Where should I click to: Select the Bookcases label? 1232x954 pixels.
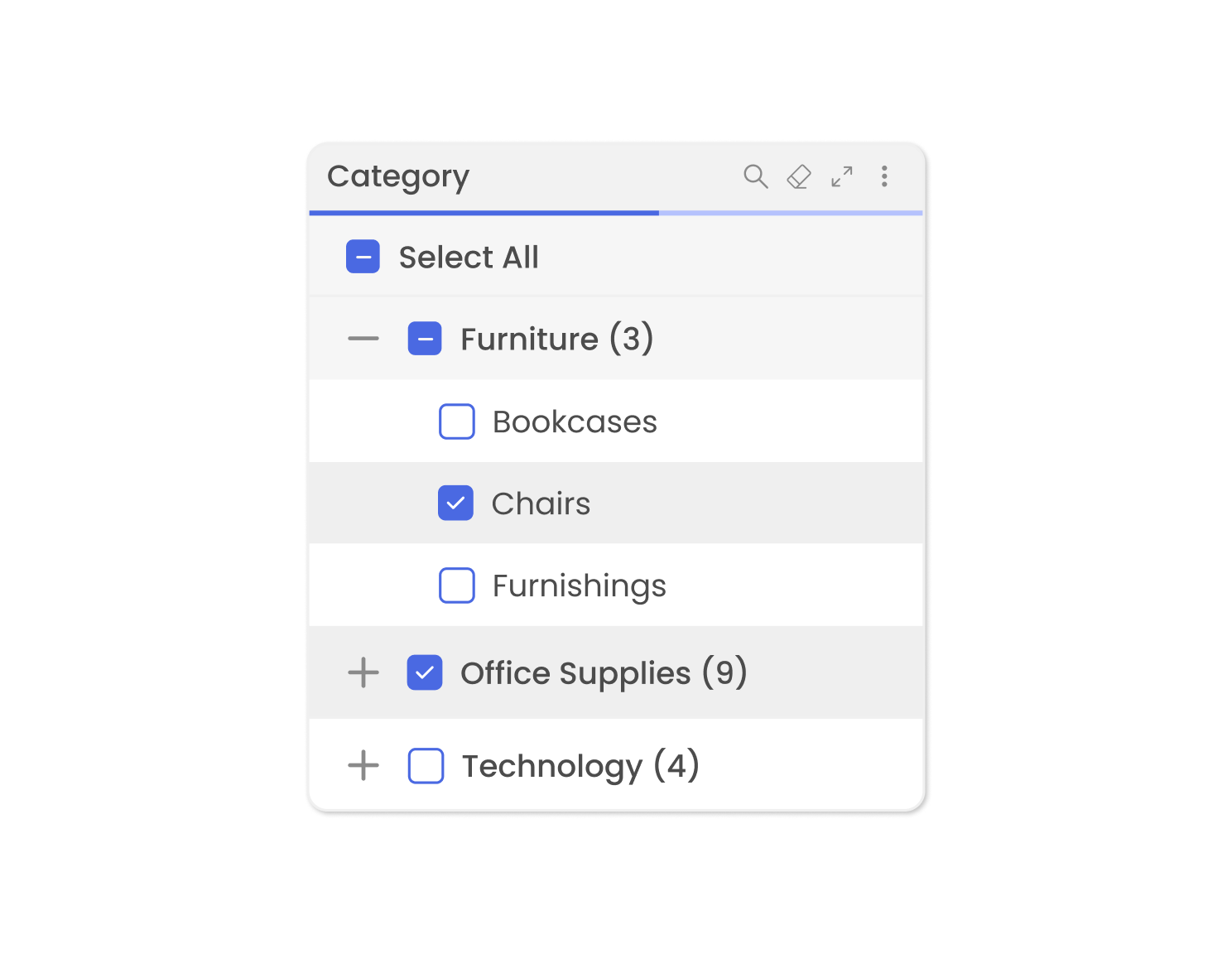(575, 422)
